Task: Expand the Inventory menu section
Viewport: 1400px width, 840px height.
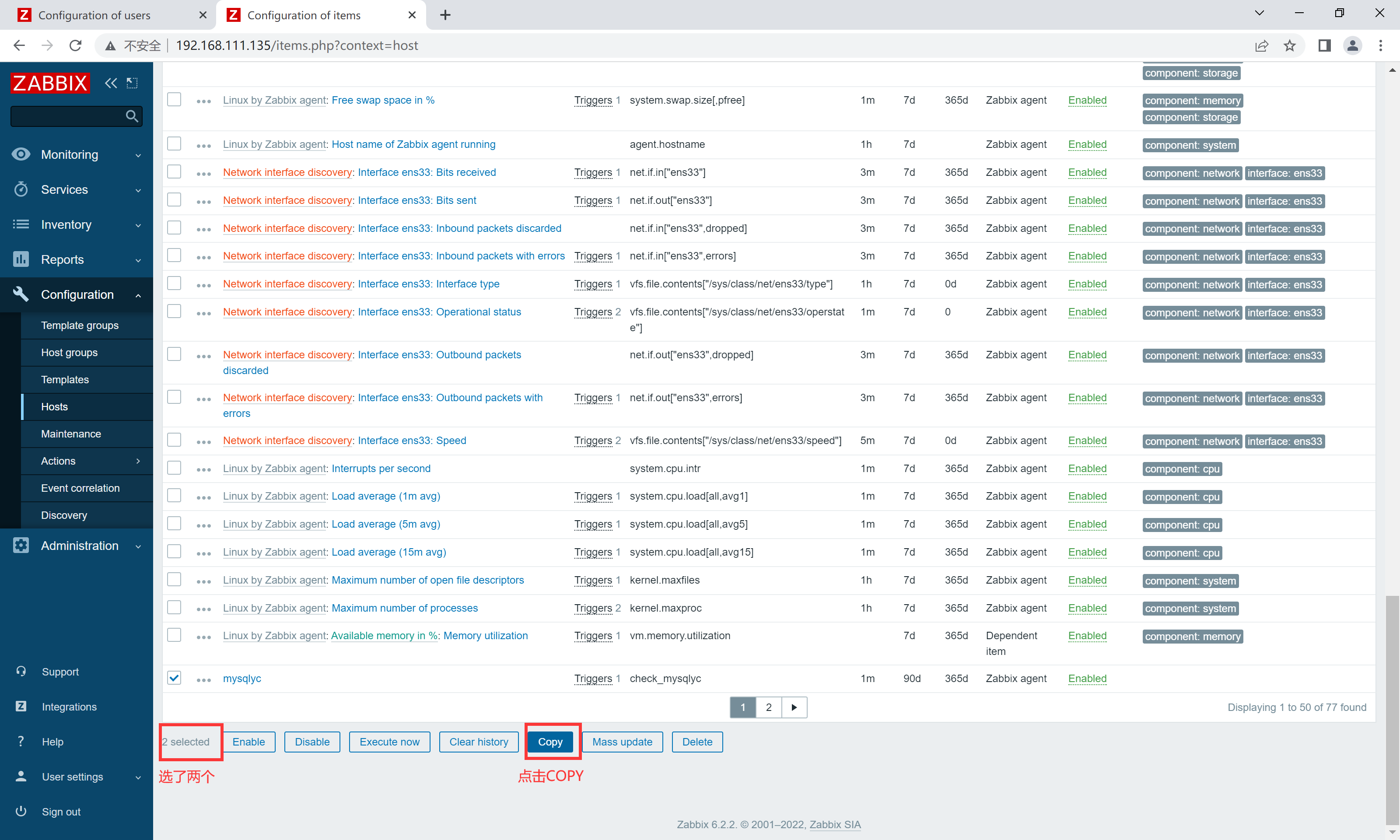Action: pos(138,225)
